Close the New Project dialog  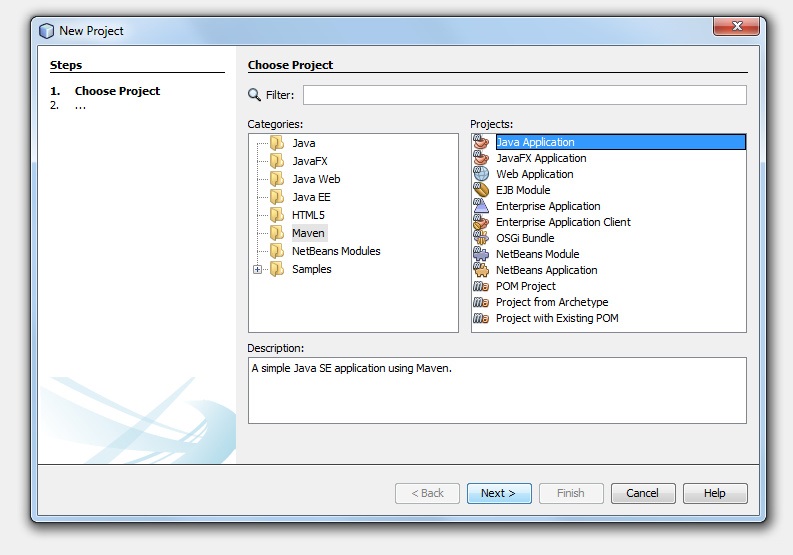point(737,26)
